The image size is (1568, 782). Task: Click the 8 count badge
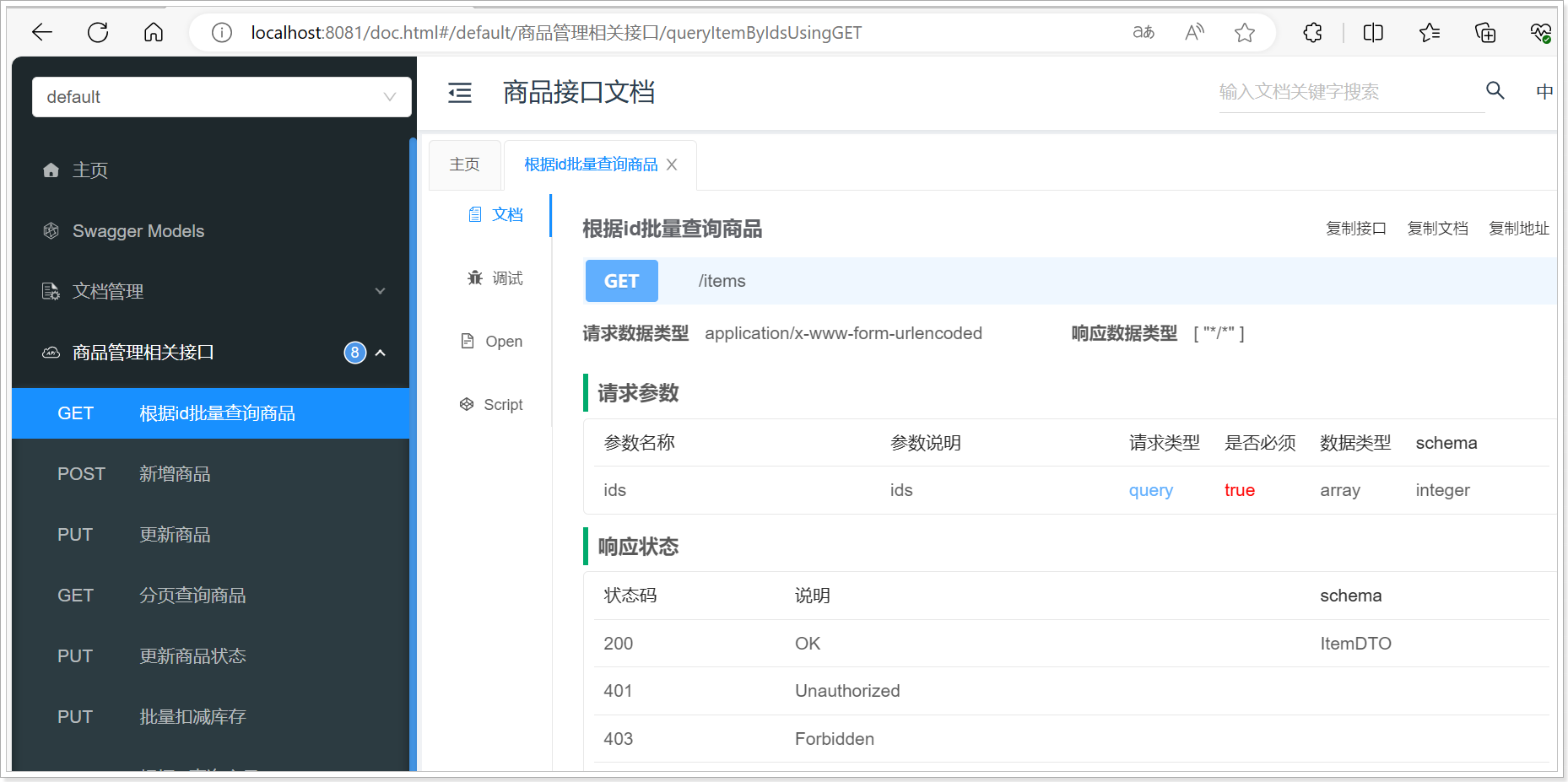tap(355, 353)
